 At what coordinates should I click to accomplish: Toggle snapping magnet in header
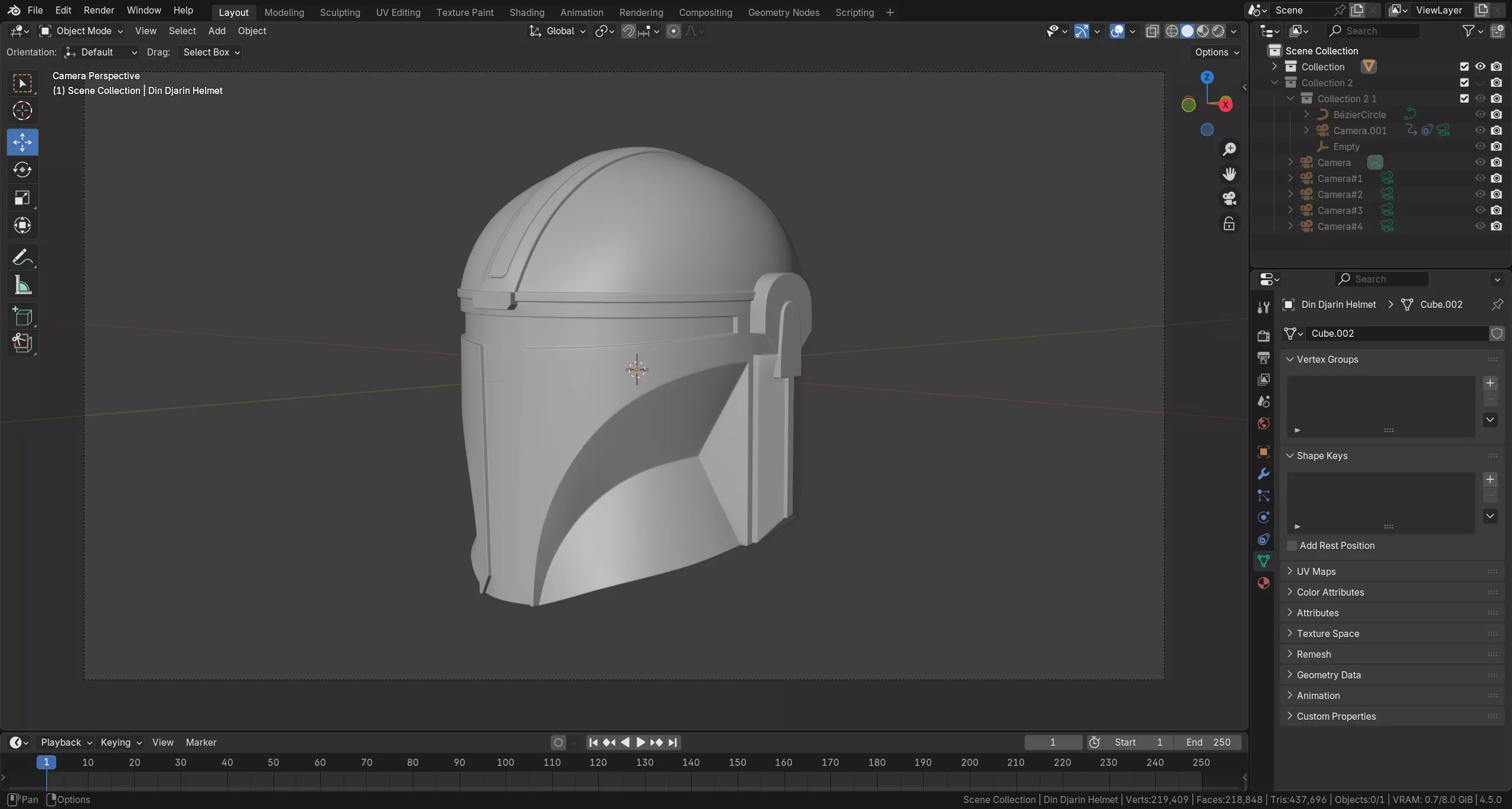pos(629,31)
